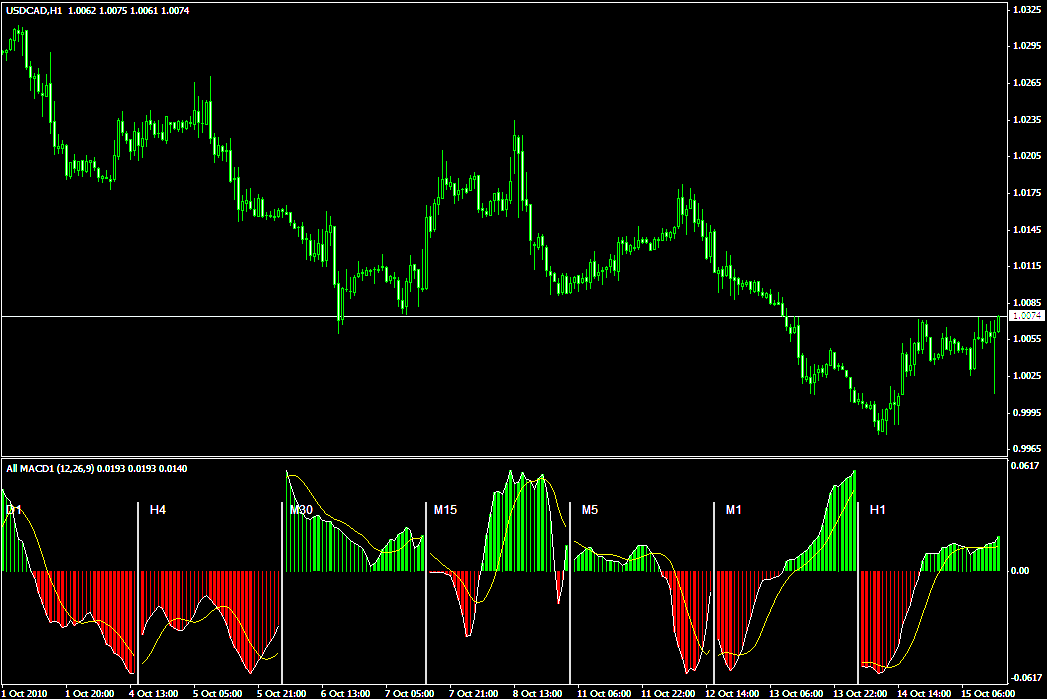
Task: Click the 15 Oct 06:00 time axis label
Action: [x=988, y=694]
